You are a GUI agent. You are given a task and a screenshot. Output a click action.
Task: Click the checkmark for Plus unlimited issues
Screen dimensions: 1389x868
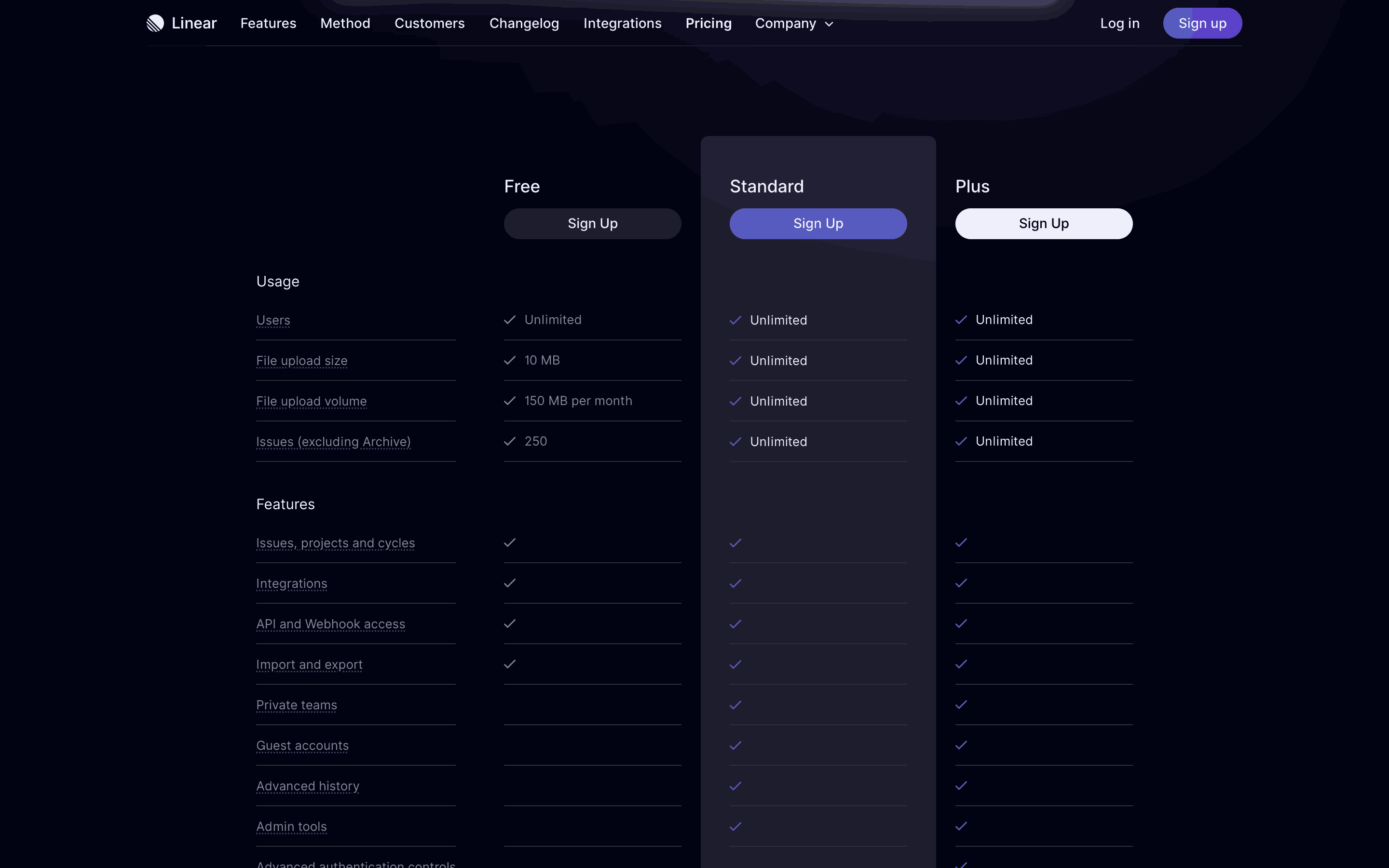[x=961, y=441]
